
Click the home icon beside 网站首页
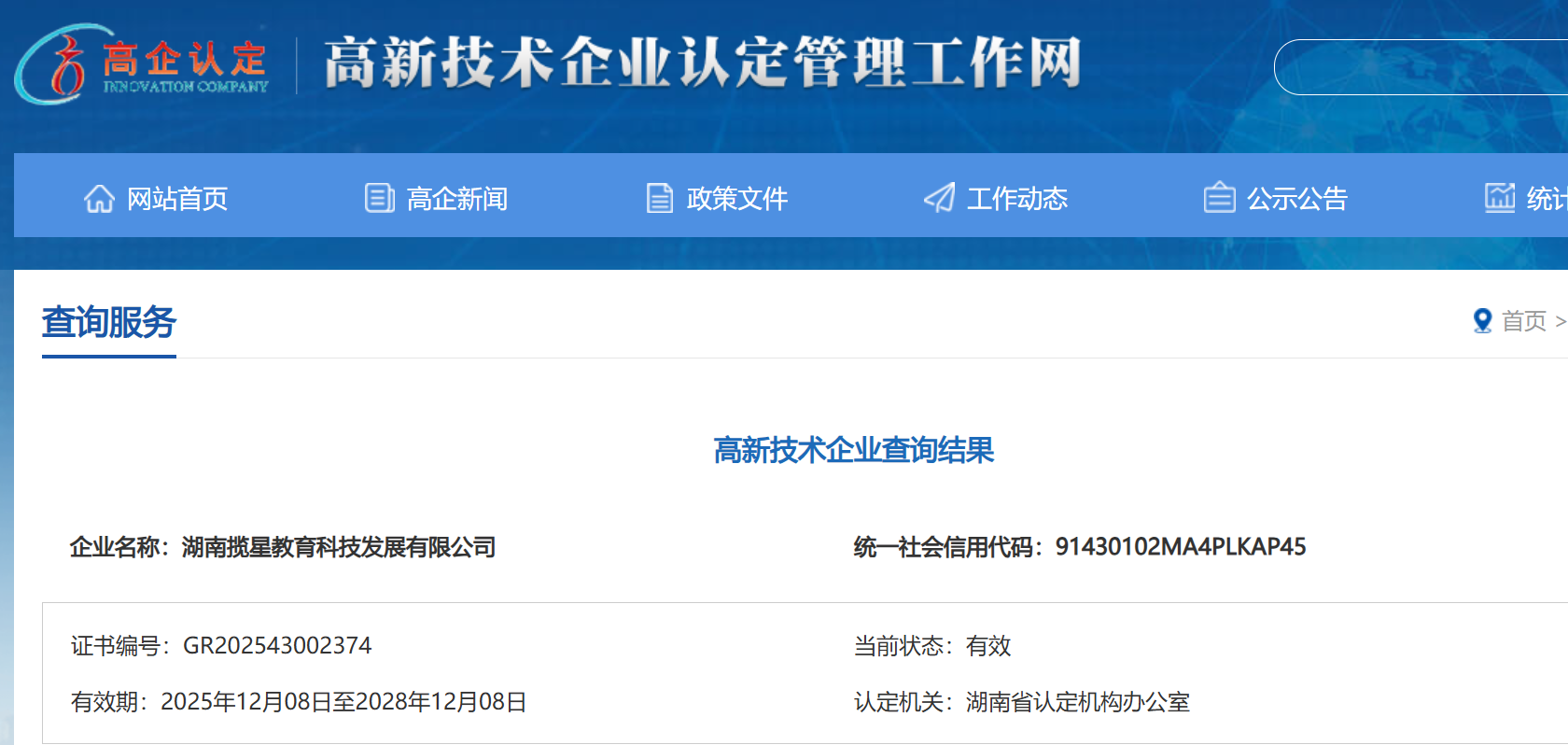tap(99, 198)
